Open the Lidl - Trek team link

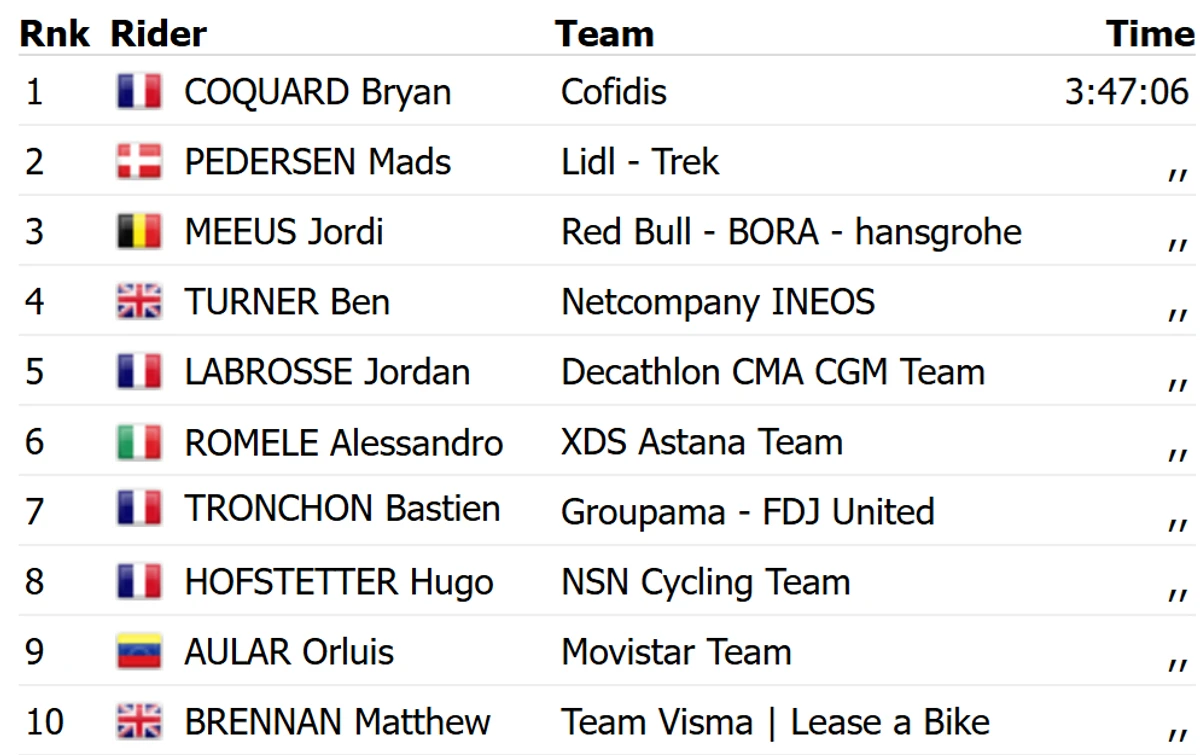[640, 162]
